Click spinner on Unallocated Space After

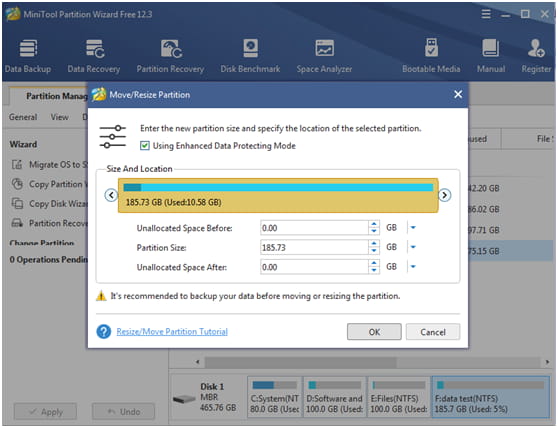374,267
